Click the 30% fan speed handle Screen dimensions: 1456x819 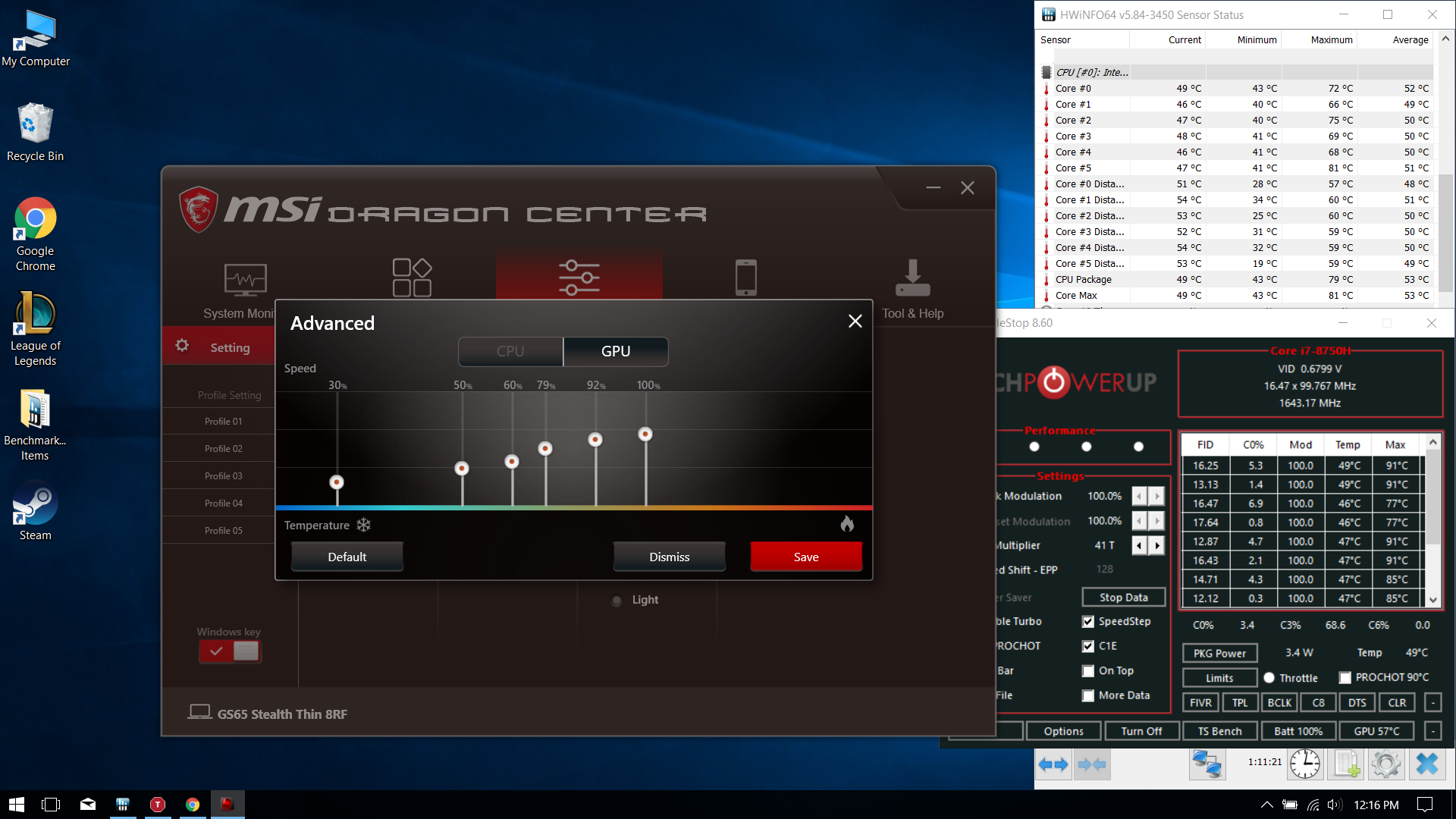point(337,482)
